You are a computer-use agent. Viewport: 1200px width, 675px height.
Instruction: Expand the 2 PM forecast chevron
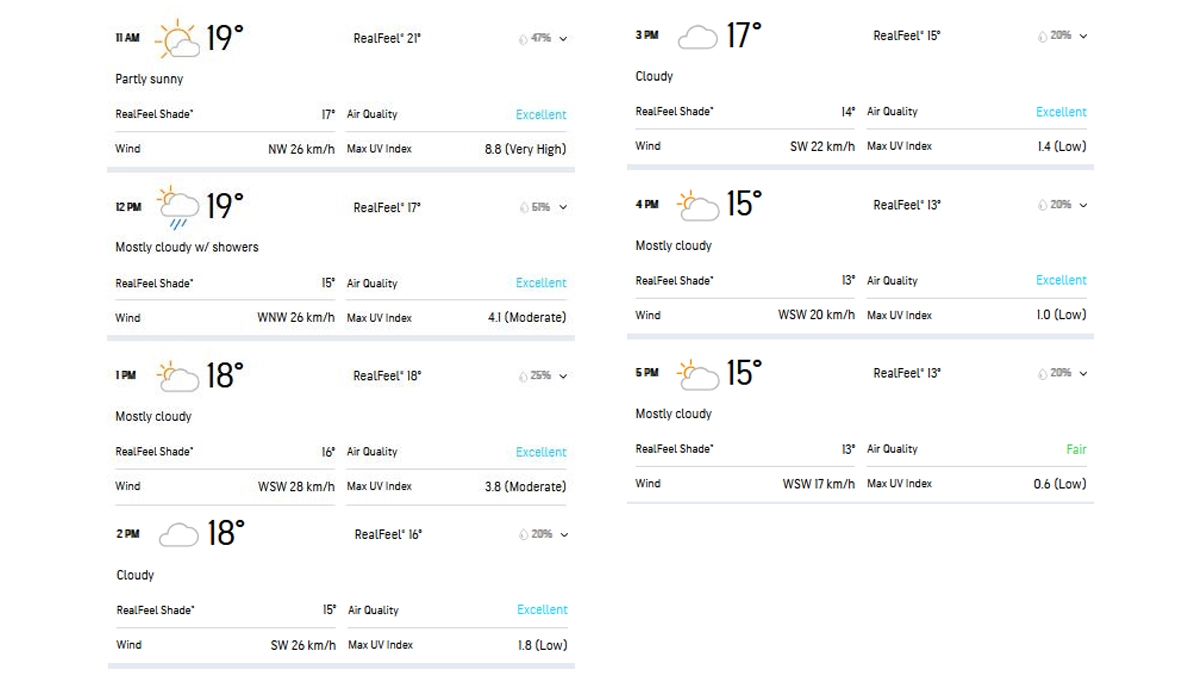point(564,535)
